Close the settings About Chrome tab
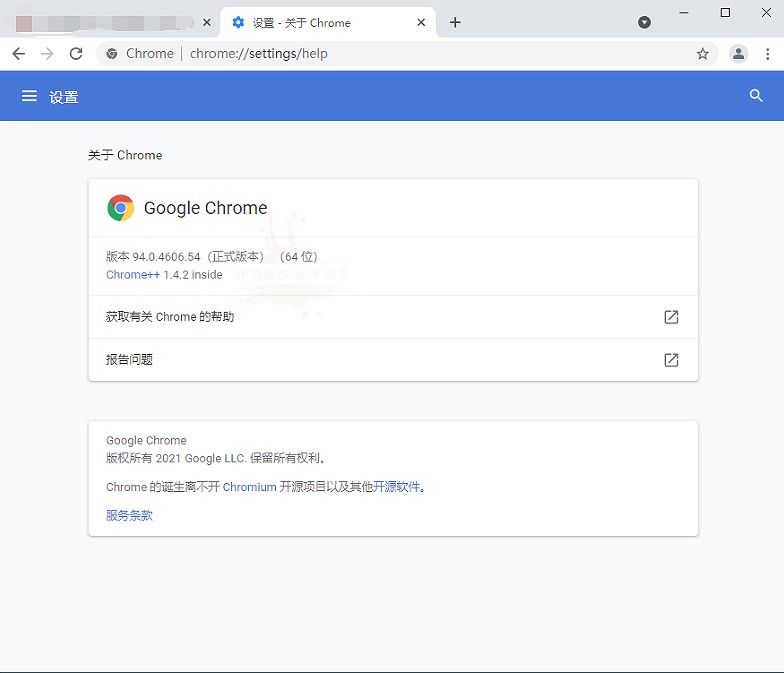784x673 pixels. [x=421, y=22]
